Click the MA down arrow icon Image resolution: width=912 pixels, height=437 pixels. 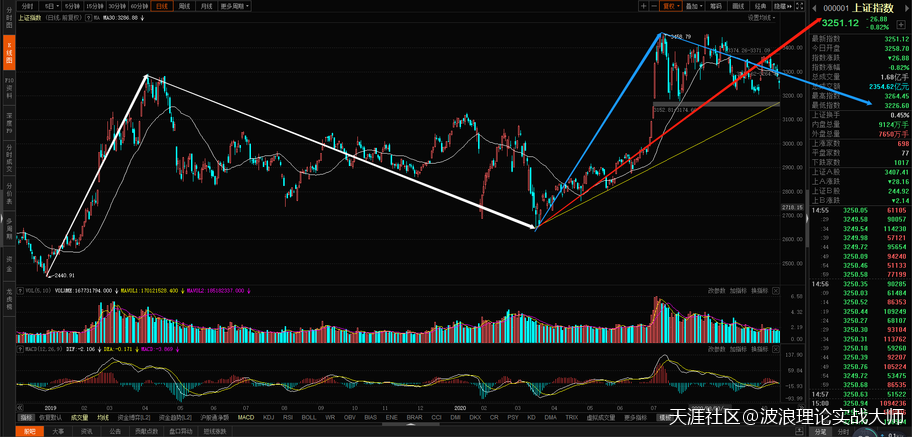(x=143, y=17)
